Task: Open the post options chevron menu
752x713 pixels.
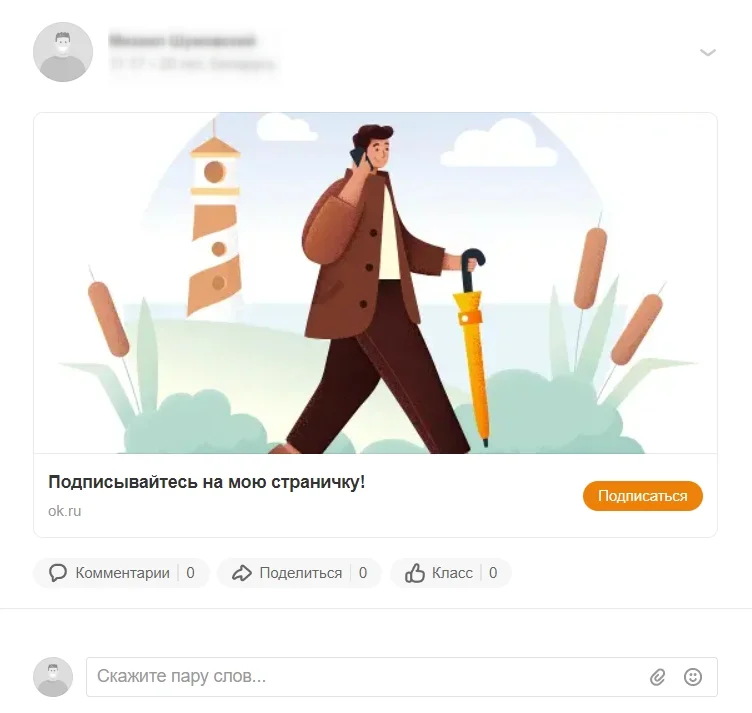Action: coord(707,52)
